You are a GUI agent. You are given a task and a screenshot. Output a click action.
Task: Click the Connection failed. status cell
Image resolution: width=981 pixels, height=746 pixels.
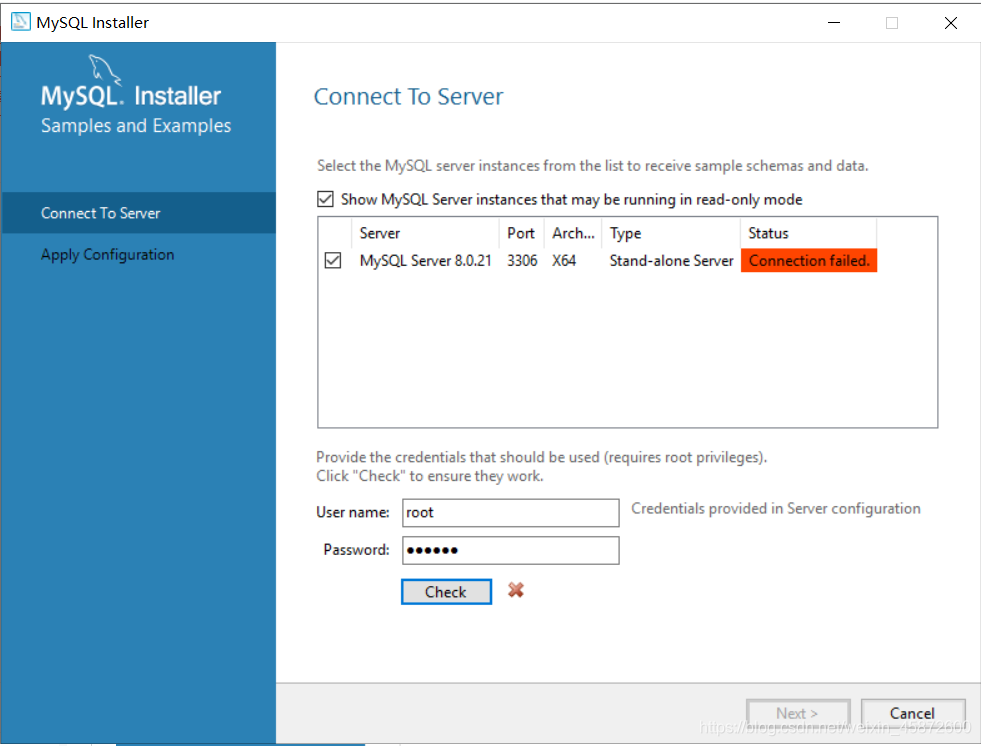point(809,260)
